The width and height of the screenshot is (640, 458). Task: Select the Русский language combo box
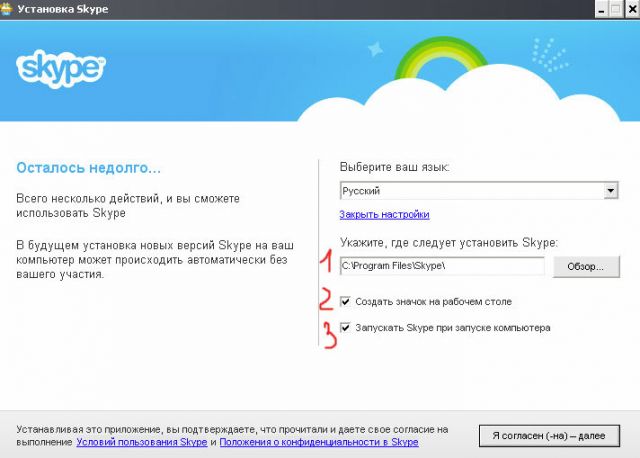479,191
